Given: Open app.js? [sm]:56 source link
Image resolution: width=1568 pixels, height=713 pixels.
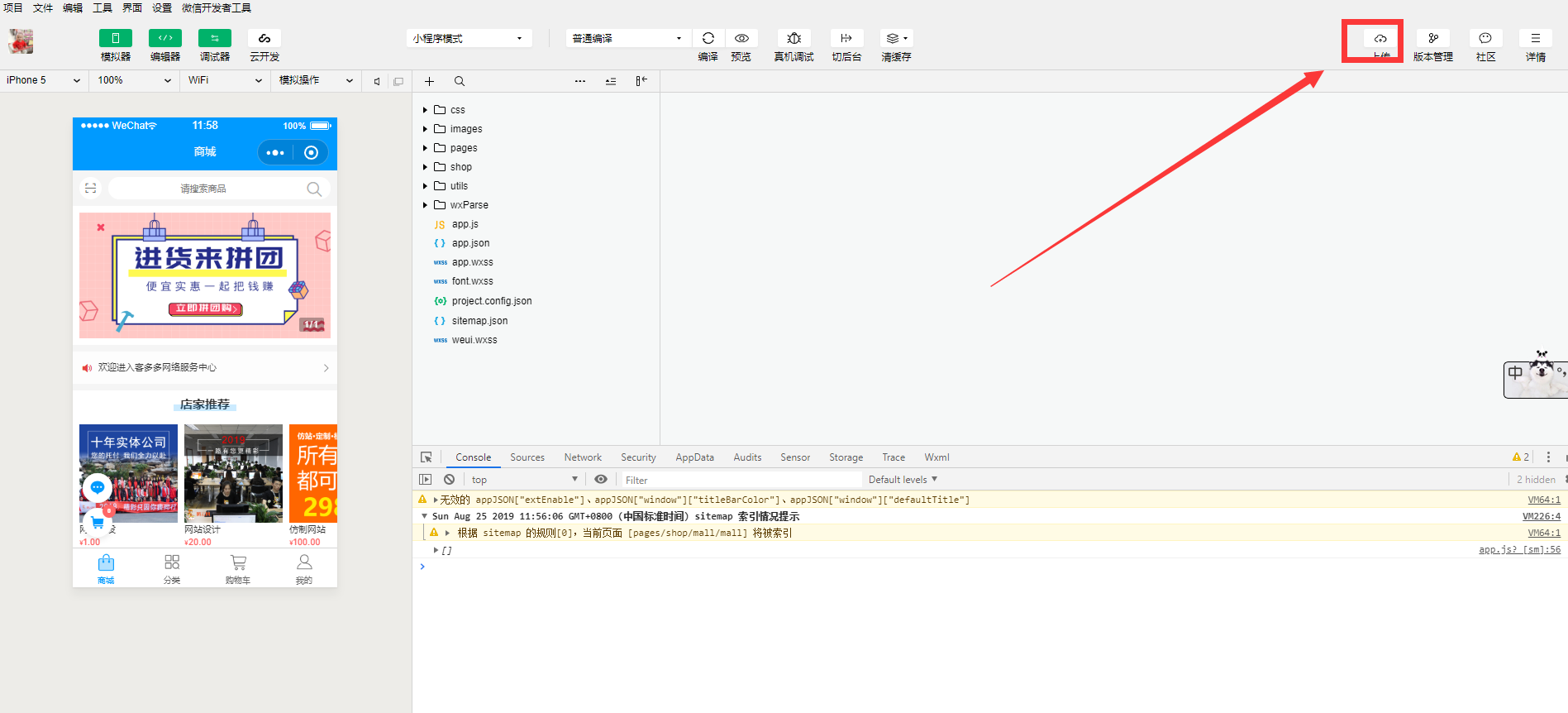Looking at the screenshot, I should coord(1519,550).
